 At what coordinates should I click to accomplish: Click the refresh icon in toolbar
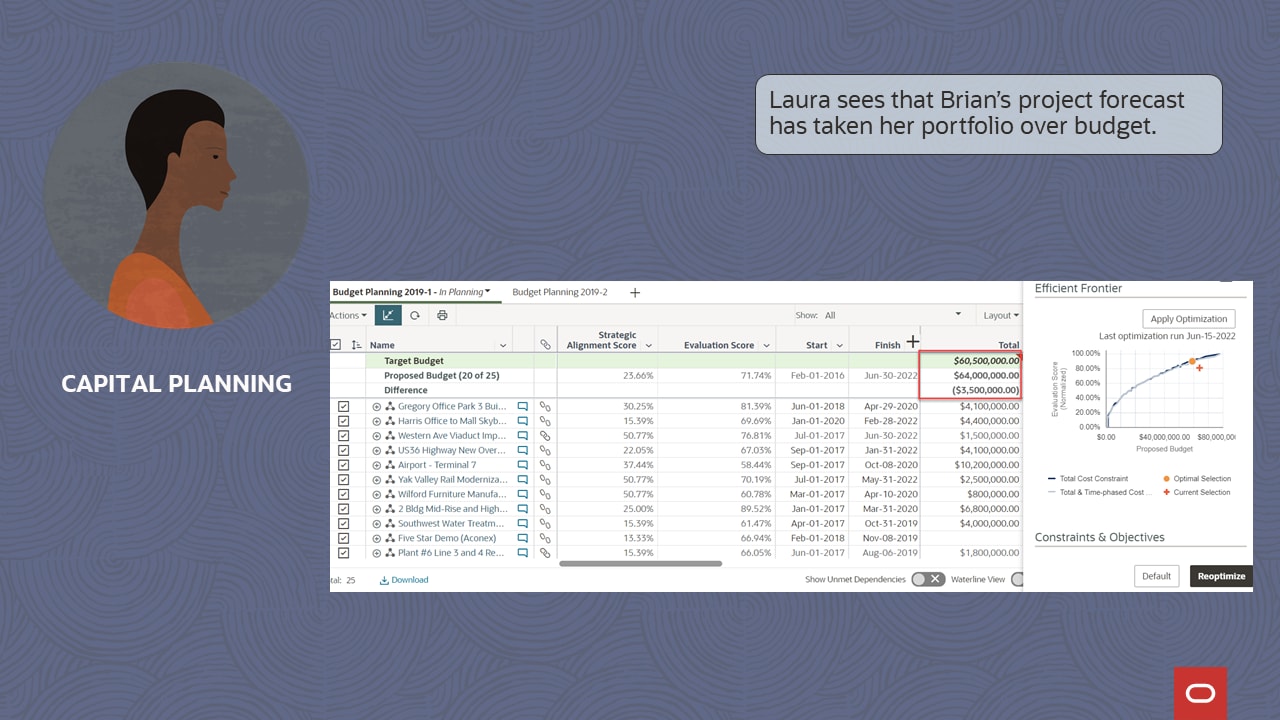(415, 315)
